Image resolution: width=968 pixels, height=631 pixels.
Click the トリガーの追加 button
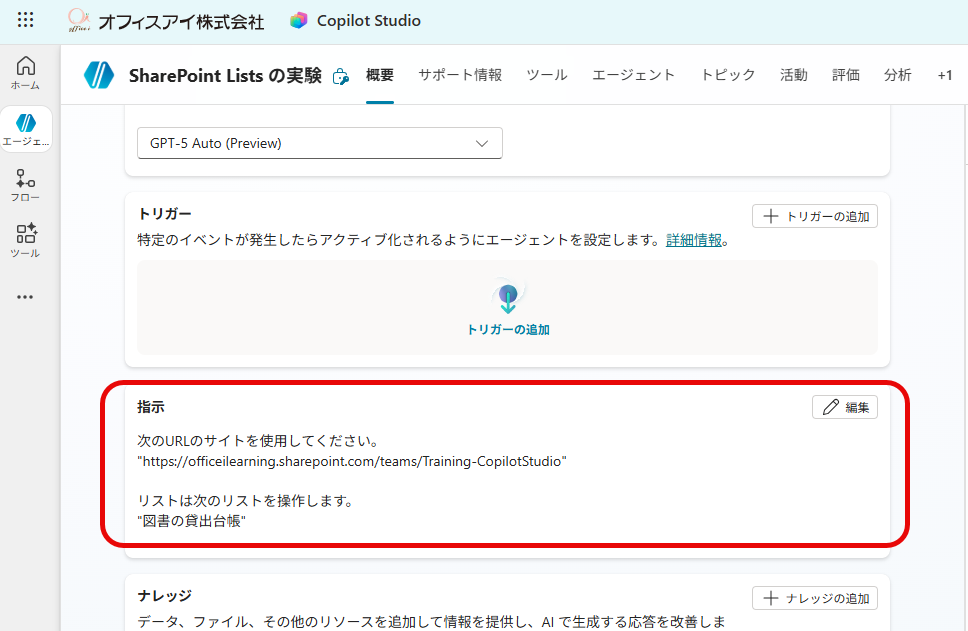tap(815, 216)
